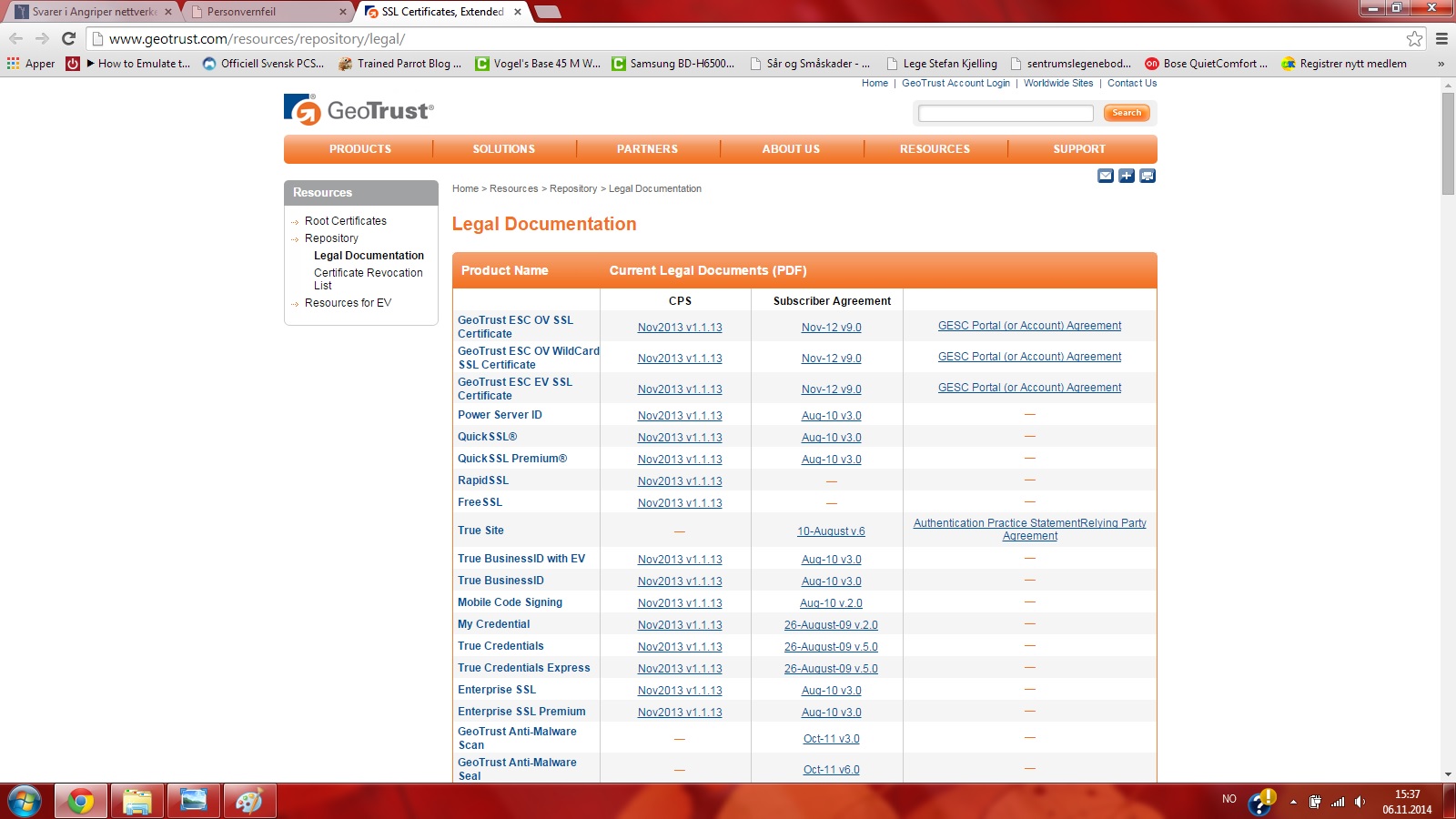Open the ABOUT US navigation menu
Viewport: 1456px width, 819px height.
[x=792, y=149]
